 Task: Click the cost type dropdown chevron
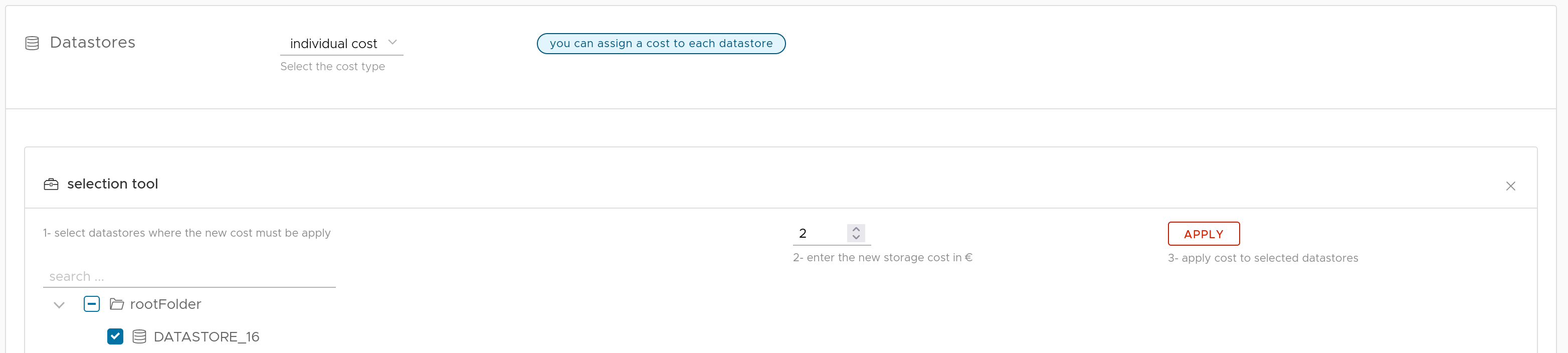393,43
